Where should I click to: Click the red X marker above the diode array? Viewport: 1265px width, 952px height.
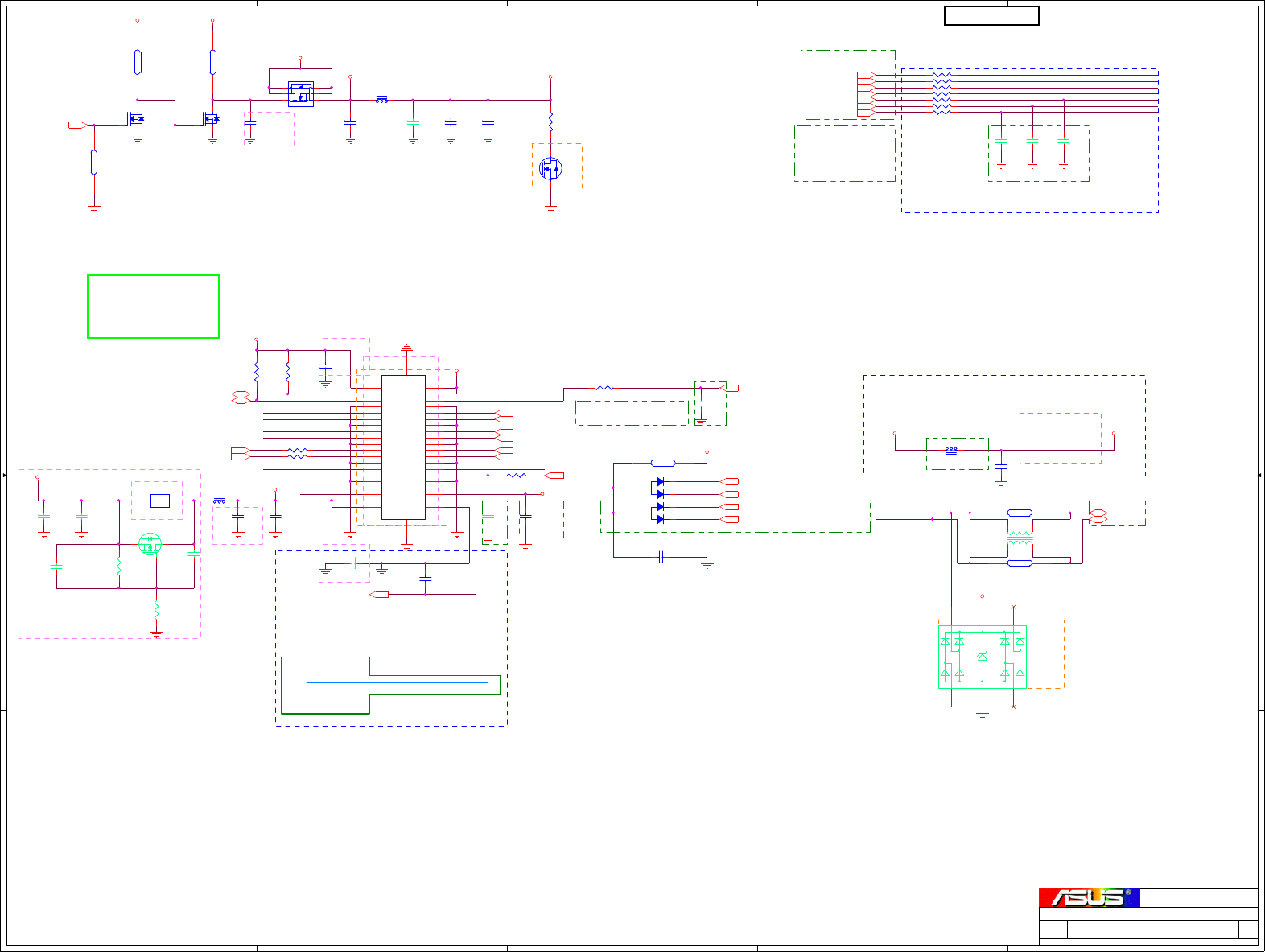[x=1013, y=607]
